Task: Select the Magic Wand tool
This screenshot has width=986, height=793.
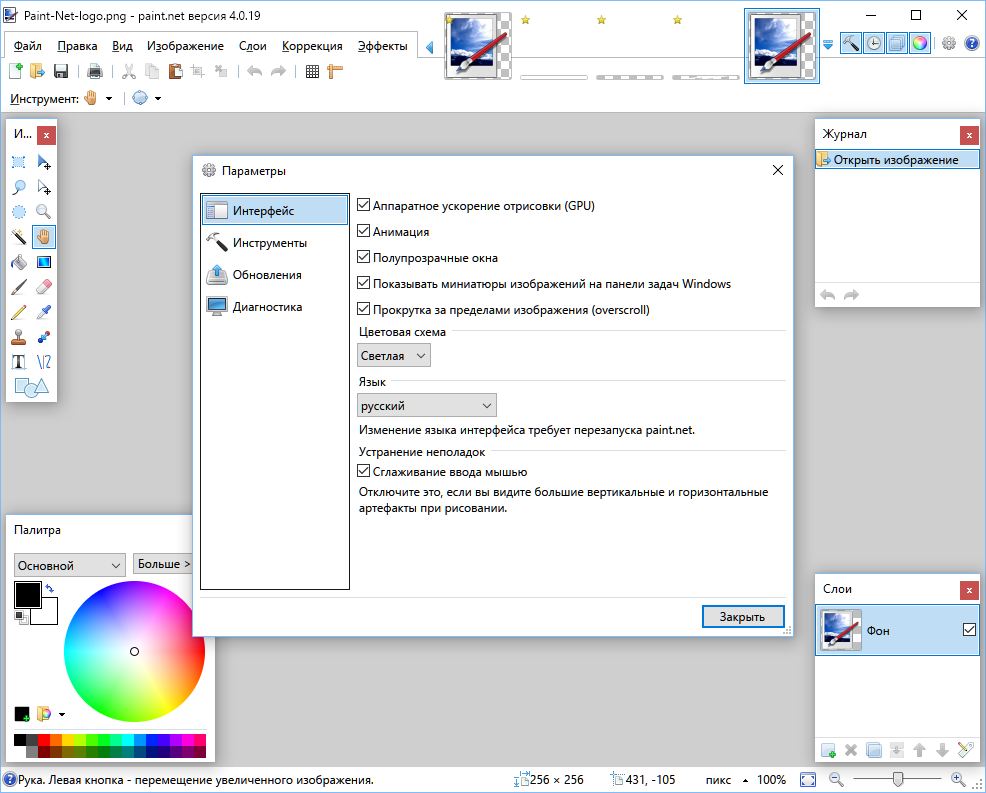Action: 19,237
